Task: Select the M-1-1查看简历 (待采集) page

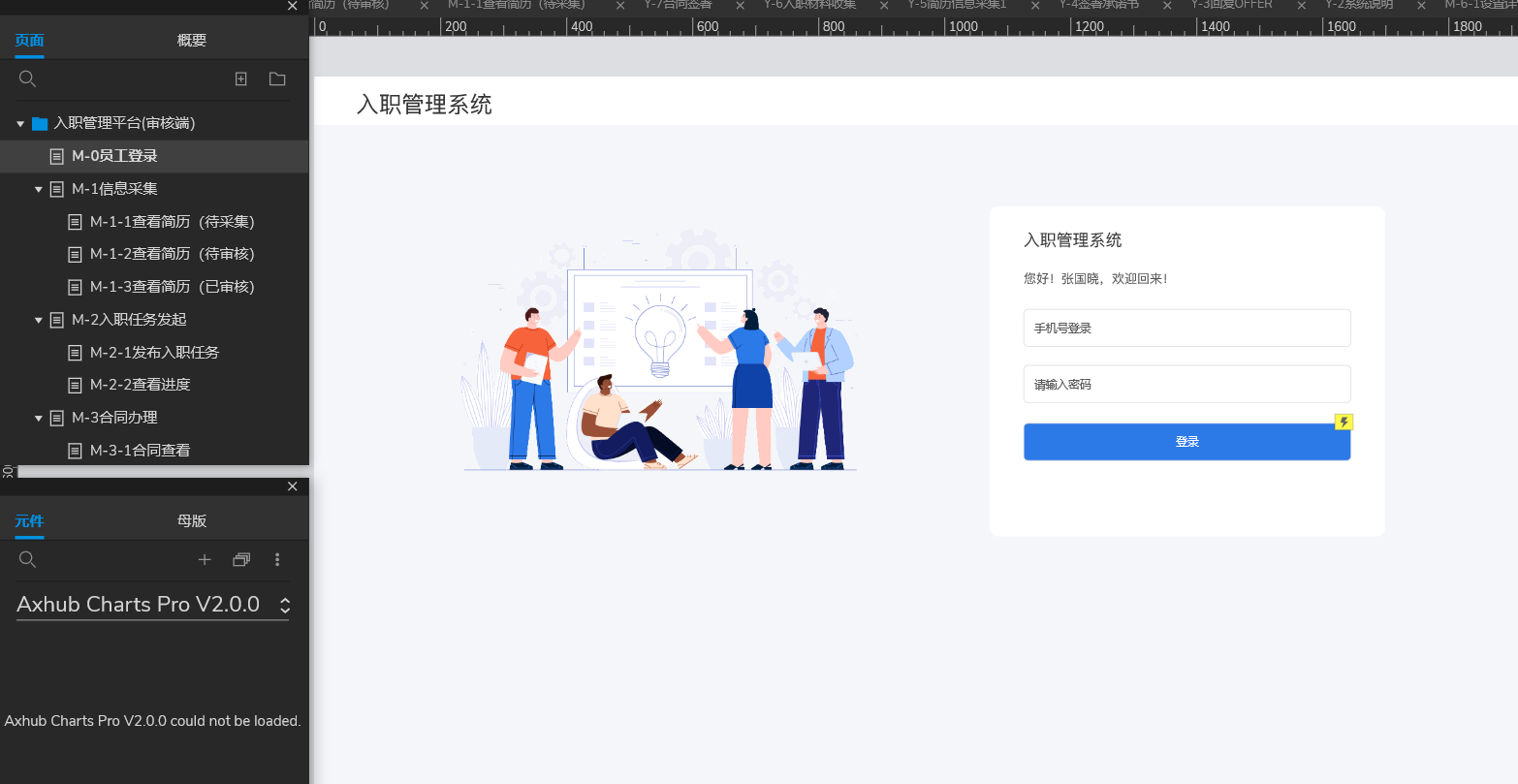Action: tap(154, 222)
